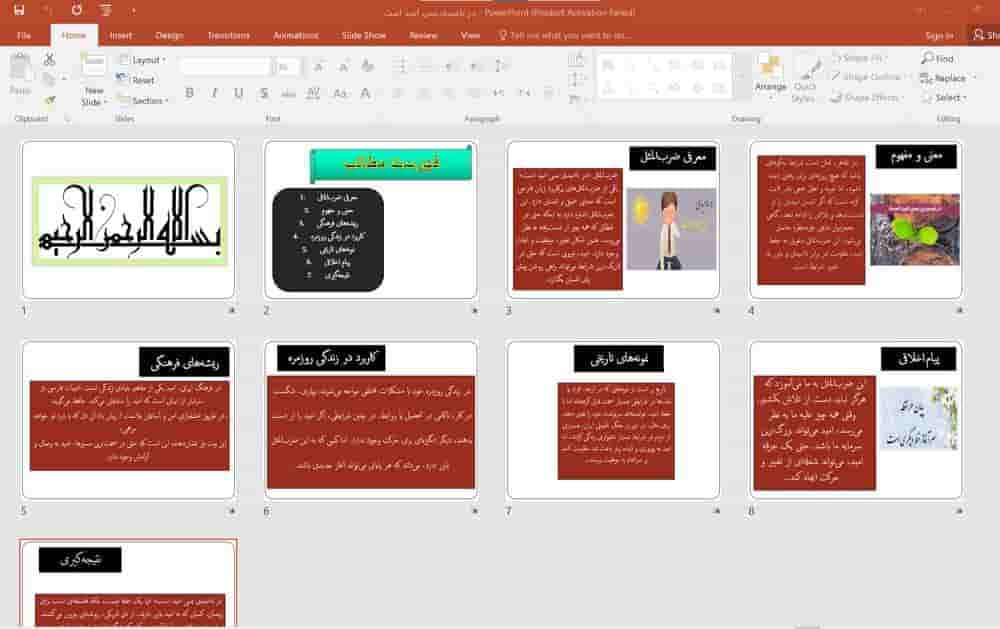Click the New Slide thumbnail icon

[x=94, y=66]
